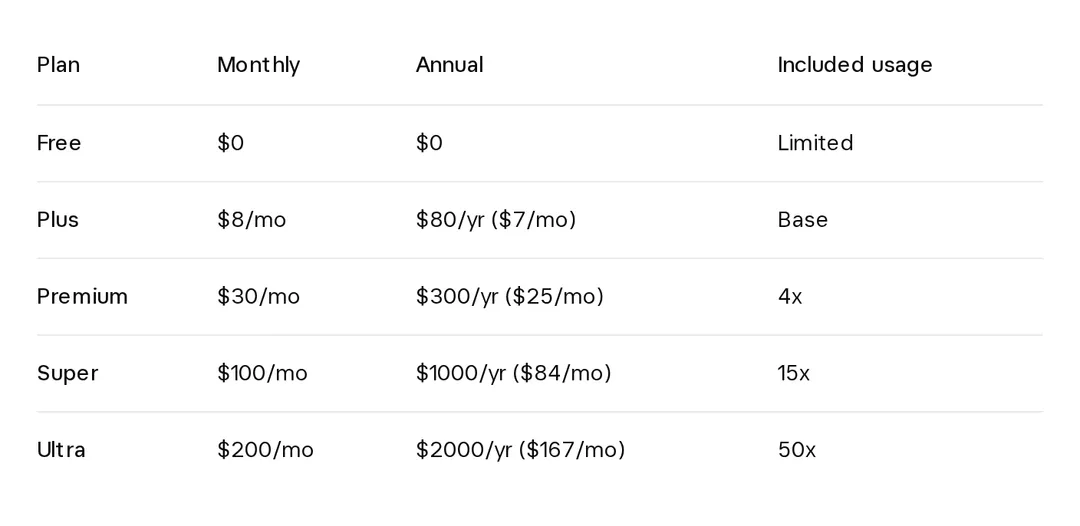Click the Super plan name

pyautogui.click(x=68, y=373)
